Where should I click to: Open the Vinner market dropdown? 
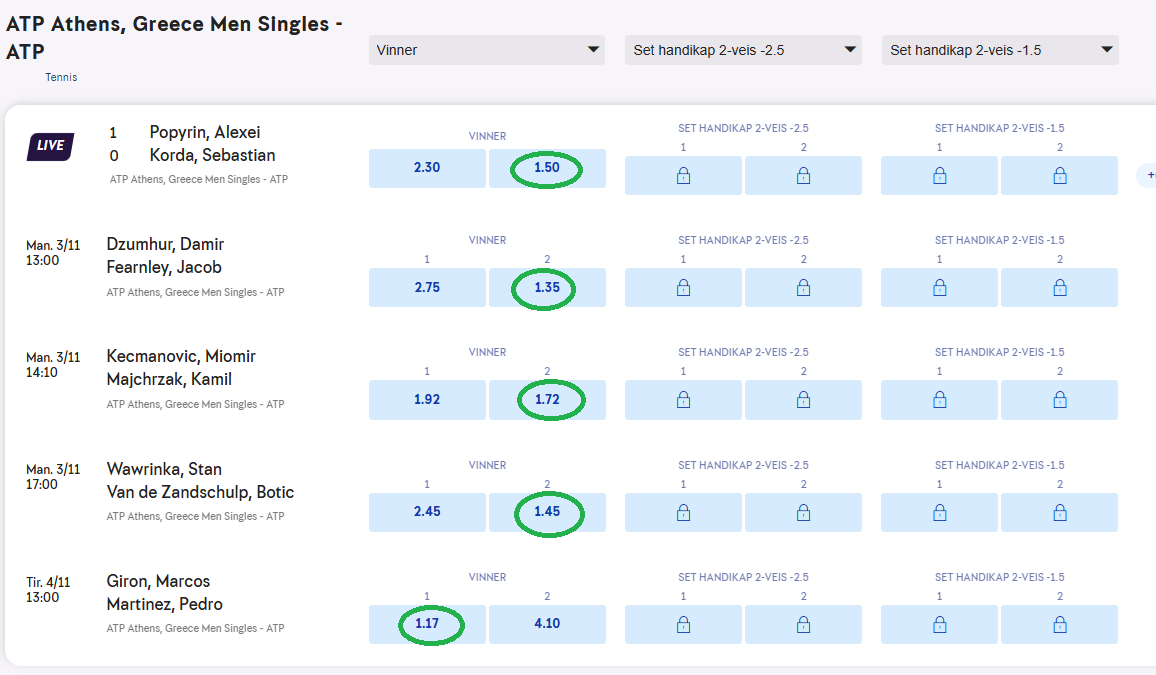pyautogui.click(x=486, y=50)
